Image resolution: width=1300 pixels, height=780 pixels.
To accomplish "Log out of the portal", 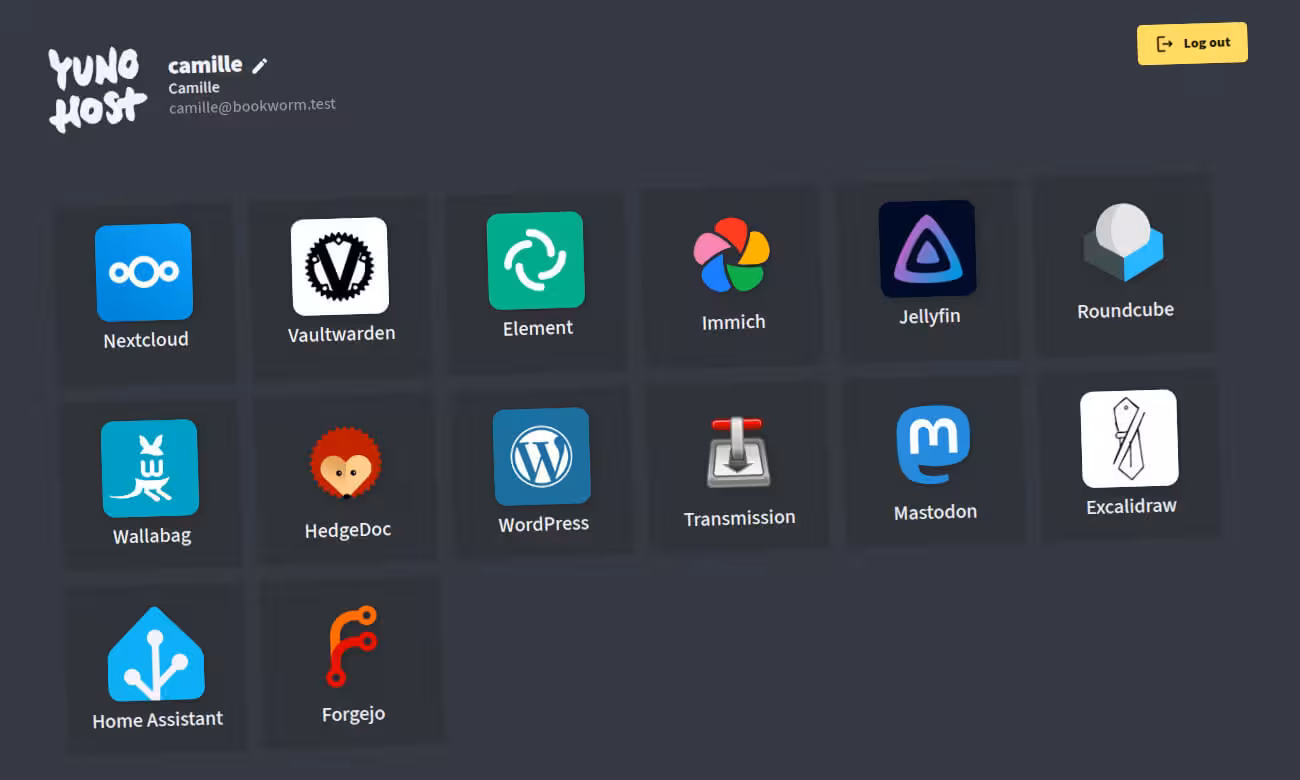I will 1192,43.
